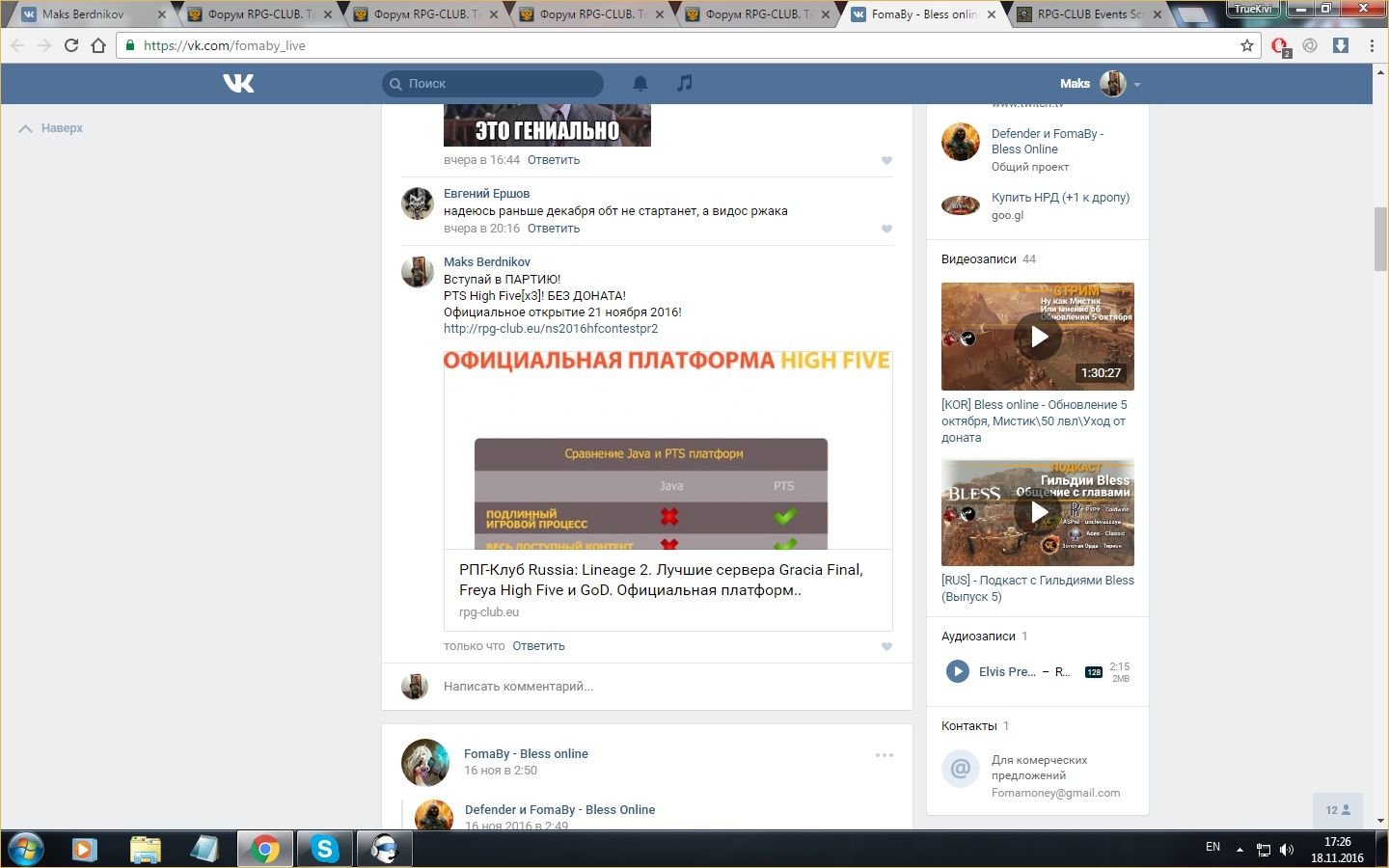Like the Maks Berdnikov comment heart

point(886,647)
